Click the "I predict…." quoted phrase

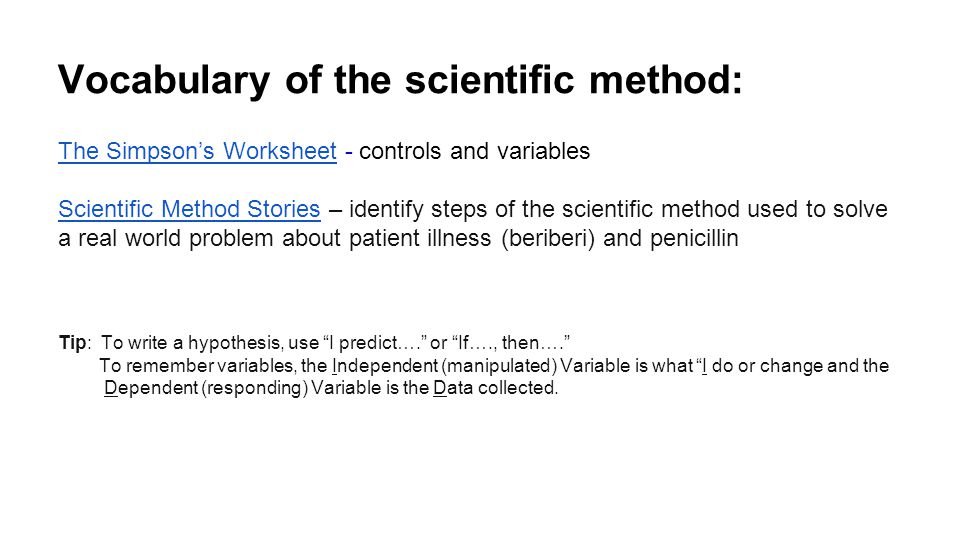click(374, 342)
